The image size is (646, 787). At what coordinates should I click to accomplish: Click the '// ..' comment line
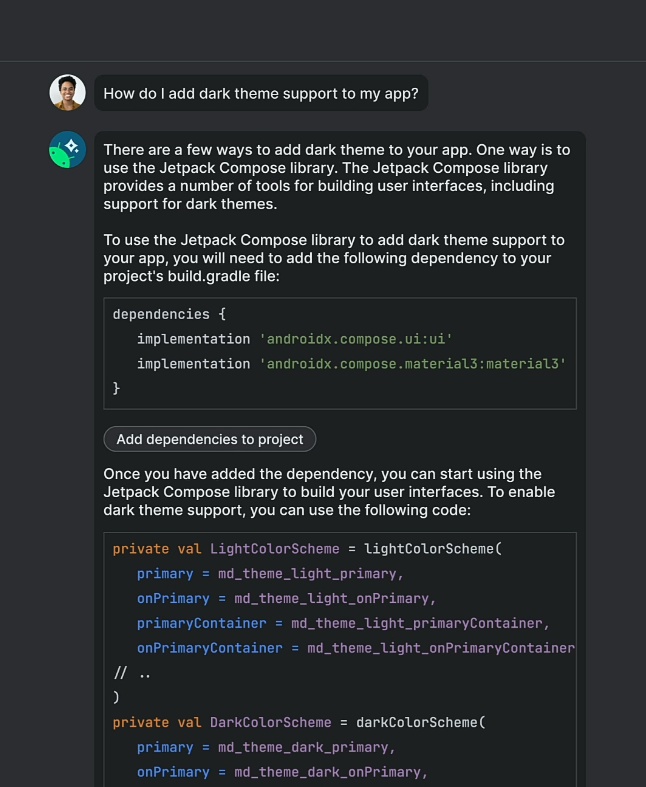click(132, 673)
